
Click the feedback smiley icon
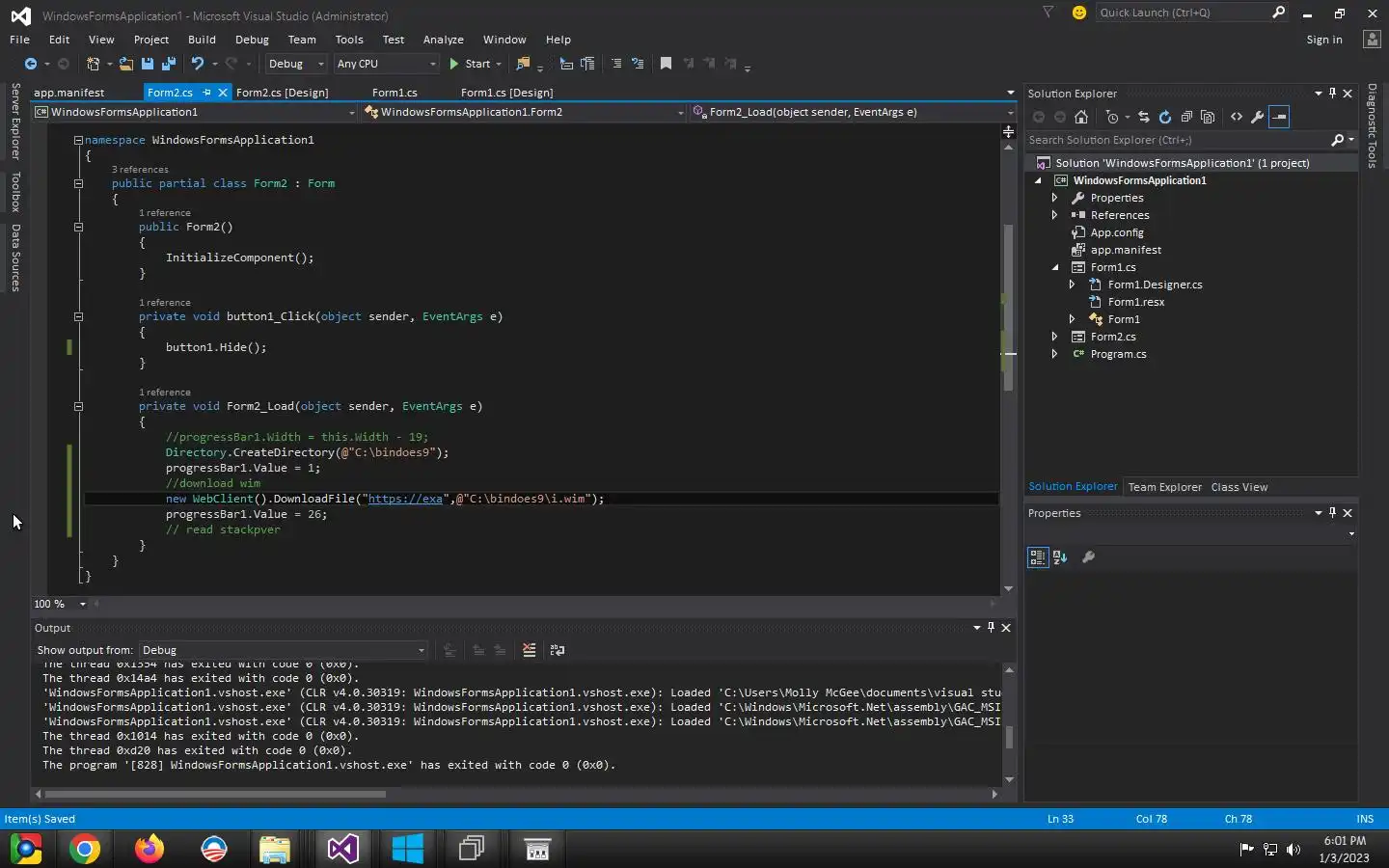point(1079,13)
